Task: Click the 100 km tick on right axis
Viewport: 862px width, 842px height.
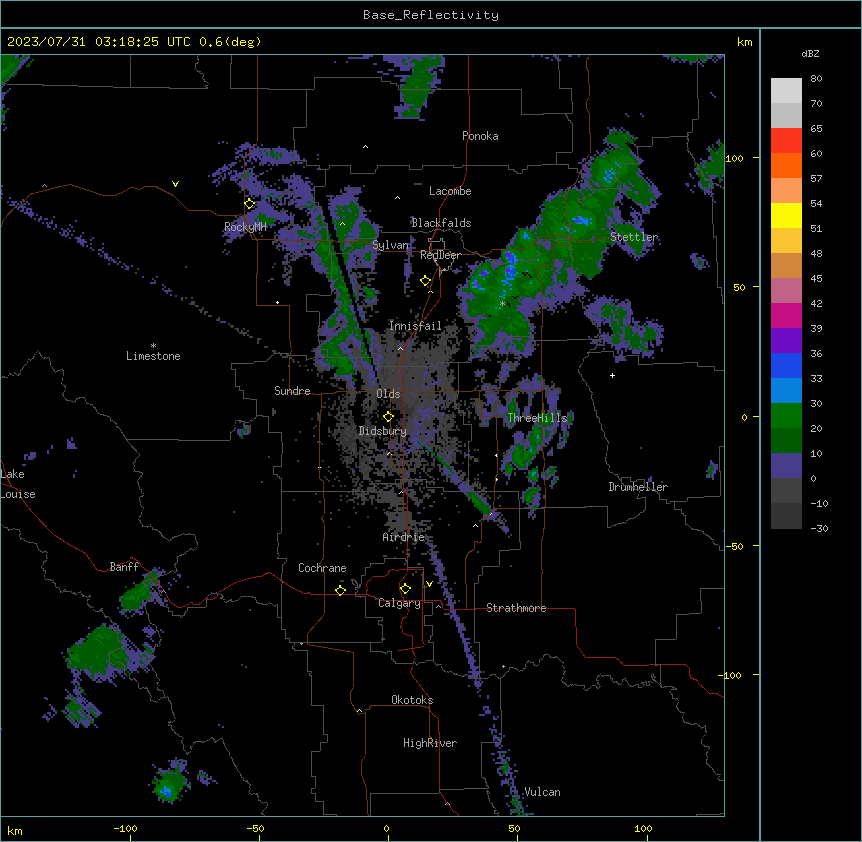Action: pos(734,158)
